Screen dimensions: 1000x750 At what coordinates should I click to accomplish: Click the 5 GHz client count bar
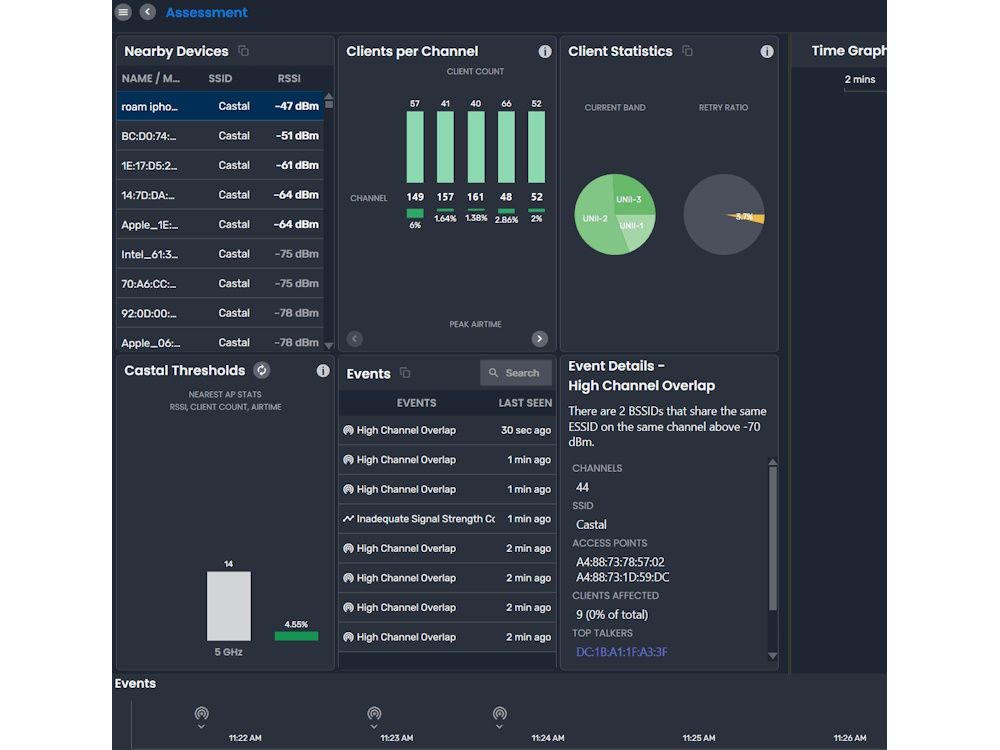pos(228,606)
